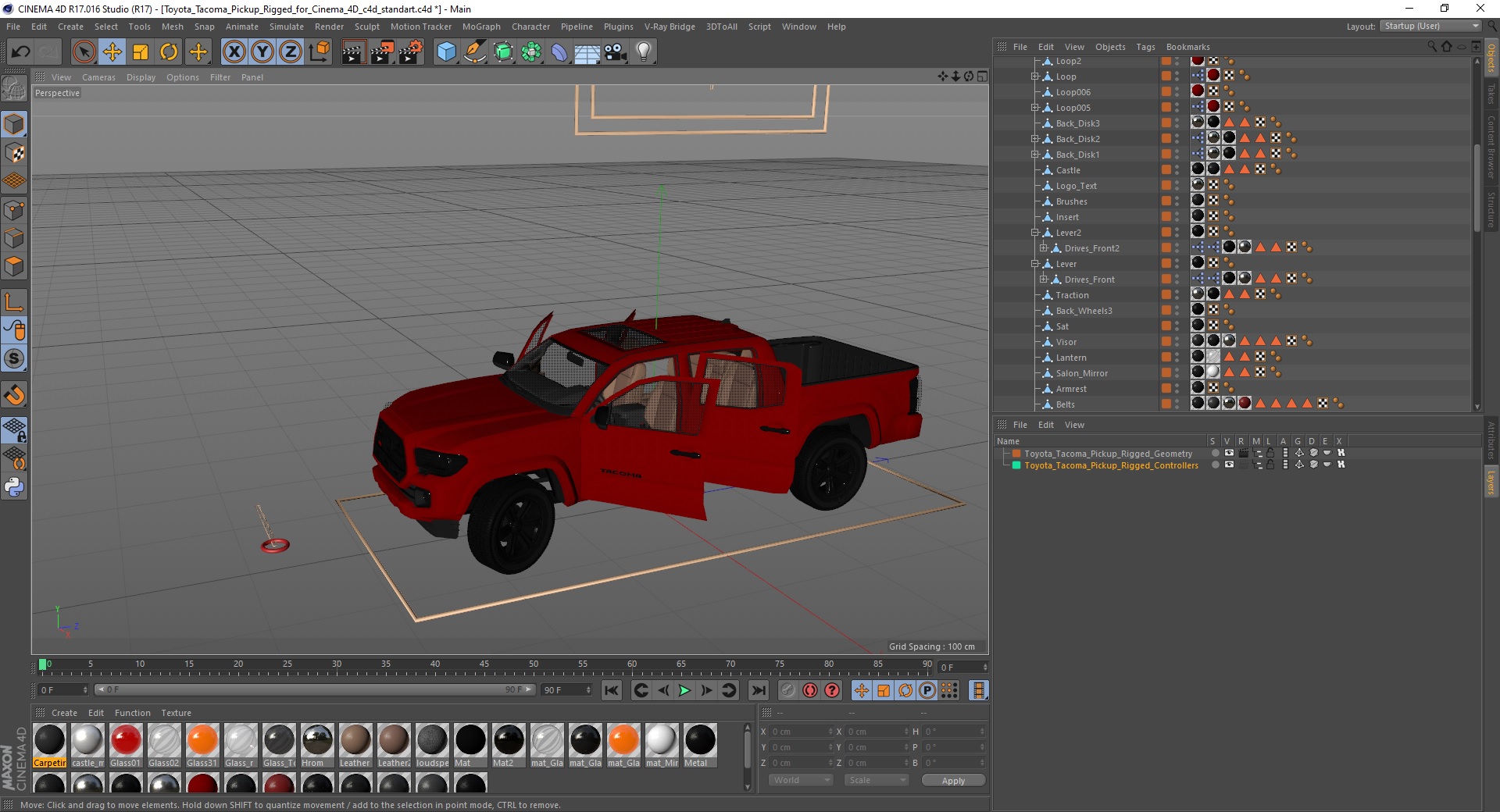
Task: Add a light object
Action: point(644,52)
